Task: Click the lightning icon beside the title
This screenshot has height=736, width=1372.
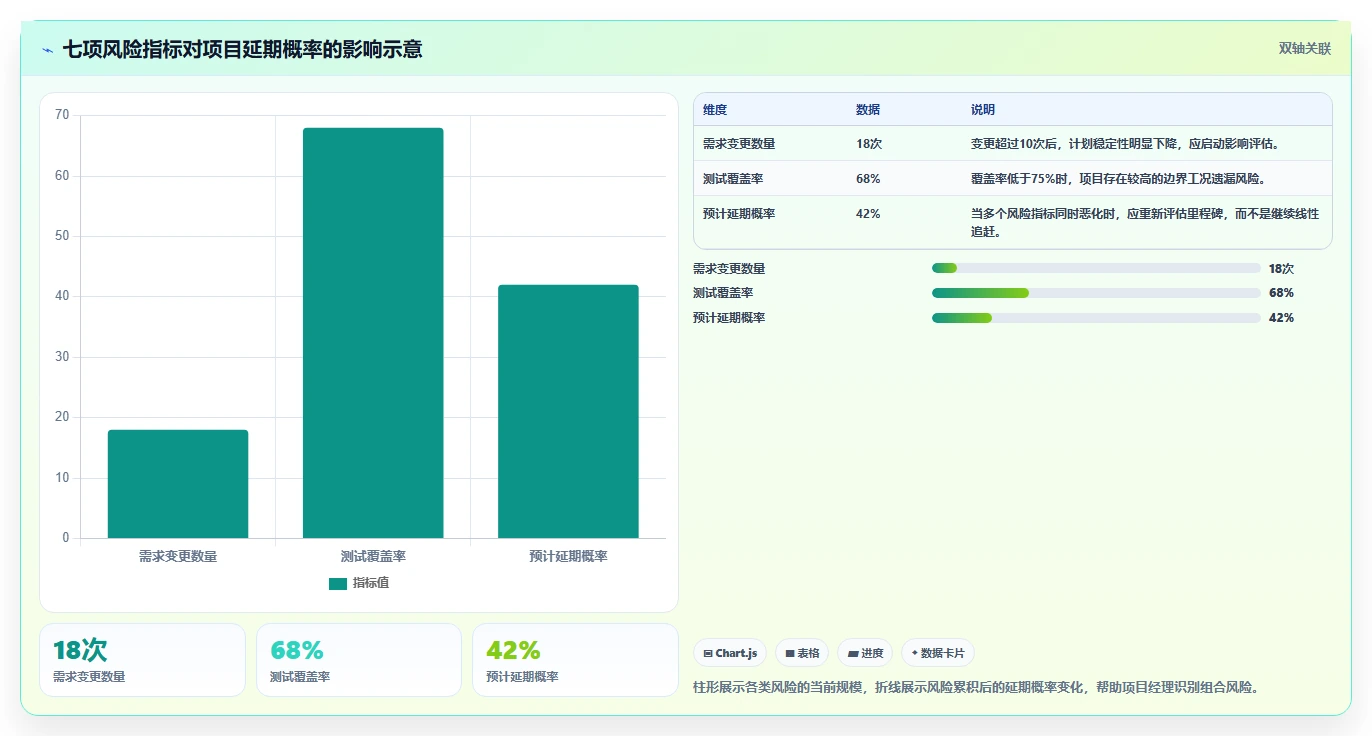Action: 47,49
